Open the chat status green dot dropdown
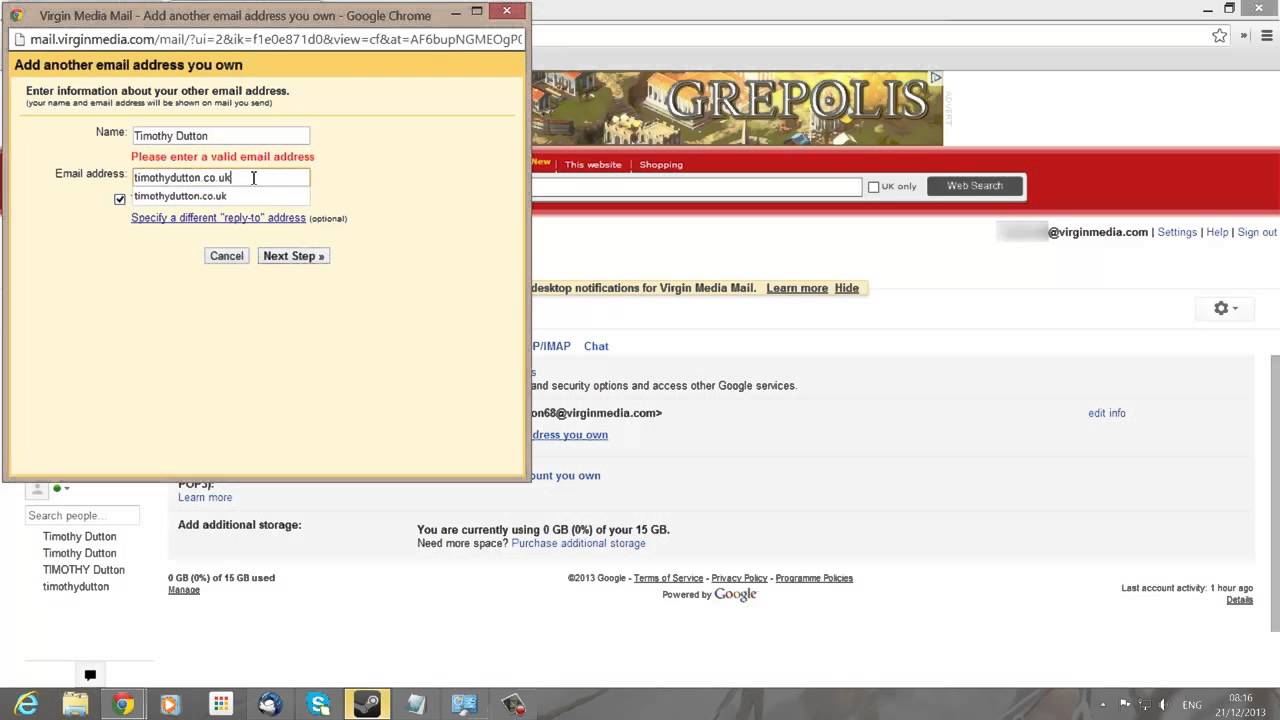 (x=60, y=488)
